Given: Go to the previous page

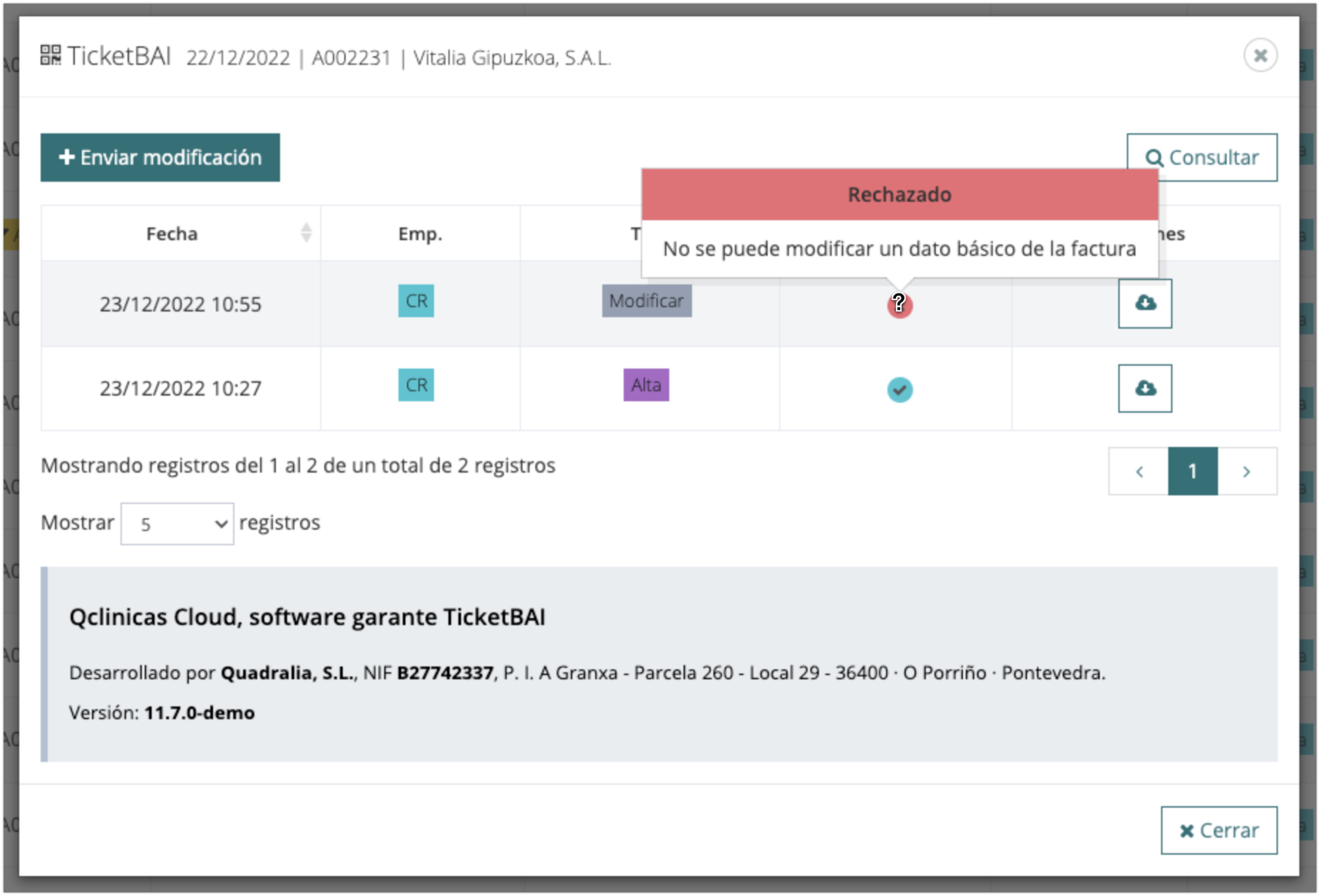Looking at the screenshot, I should (1139, 472).
